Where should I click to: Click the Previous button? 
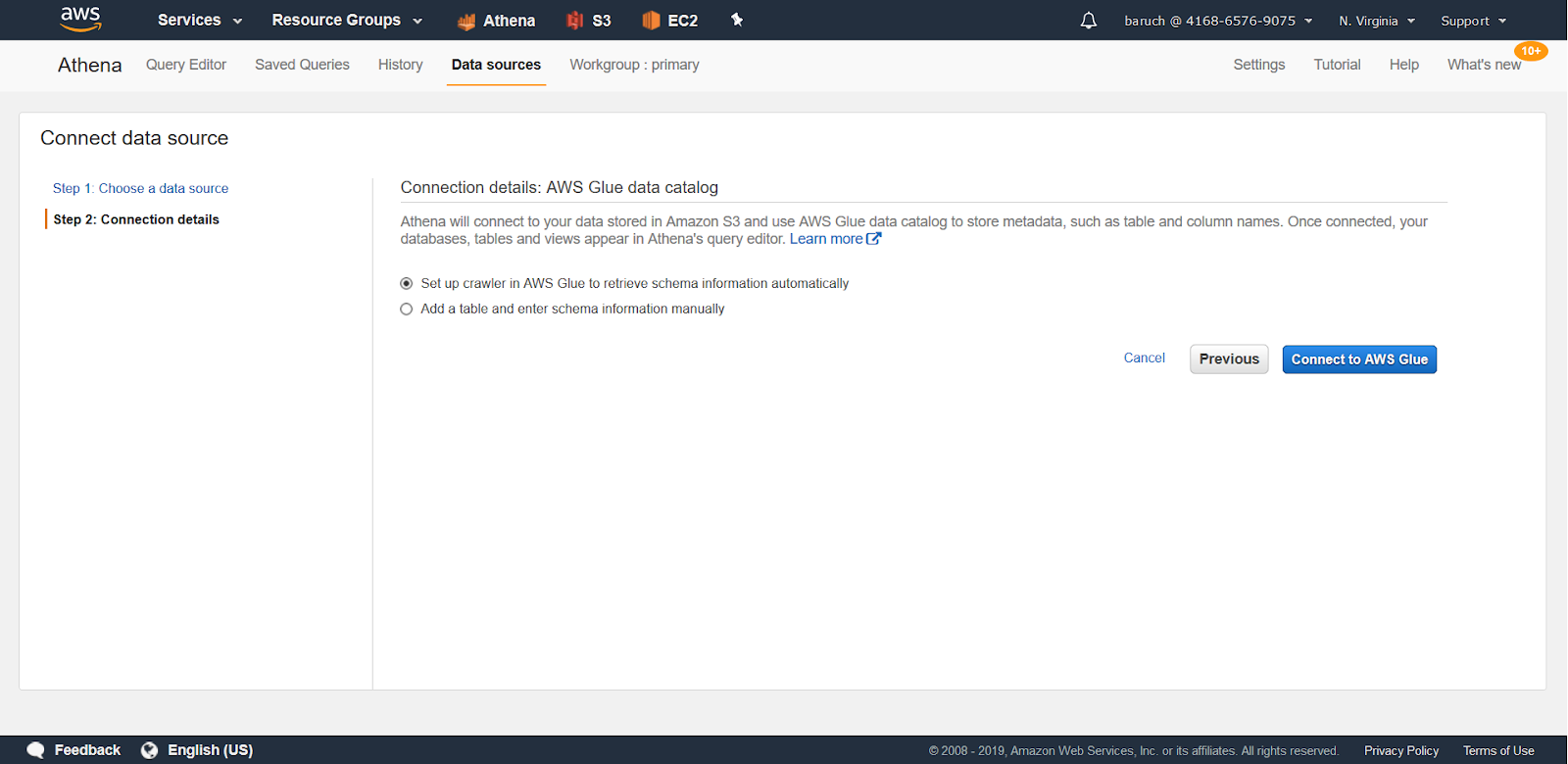coord(1229,359)
